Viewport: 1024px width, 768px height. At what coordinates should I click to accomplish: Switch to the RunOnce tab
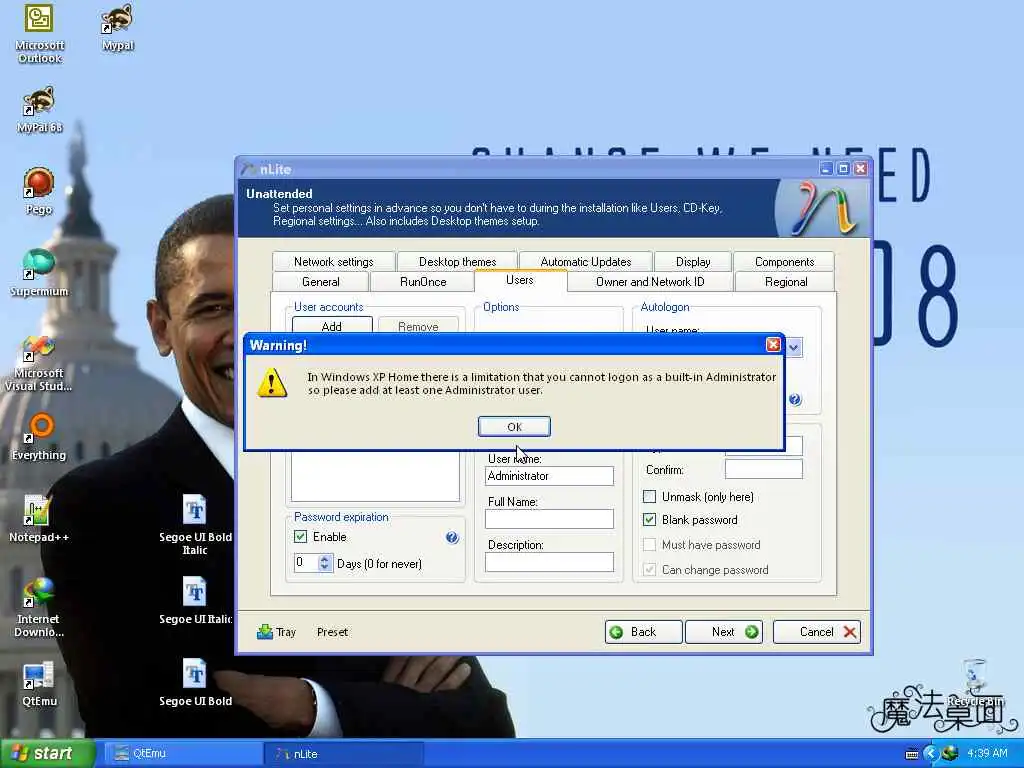click(423, 282)
